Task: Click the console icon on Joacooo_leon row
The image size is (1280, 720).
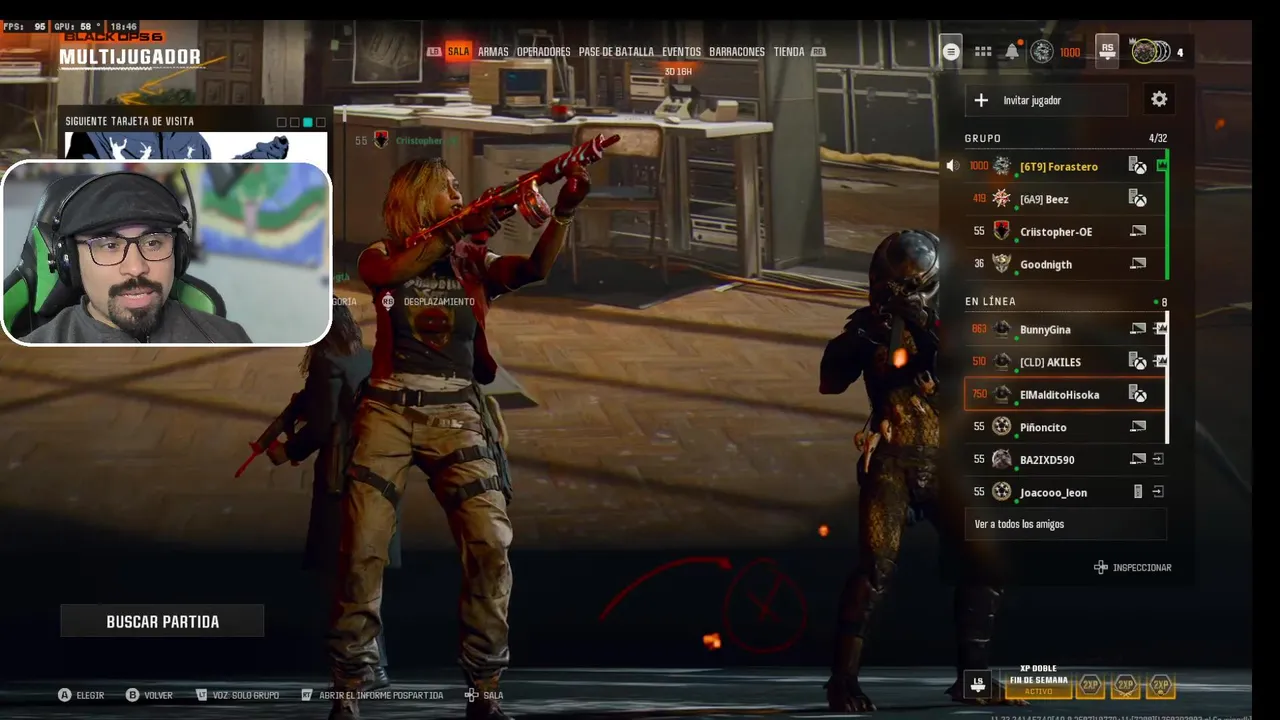Action: [1138, 492]
